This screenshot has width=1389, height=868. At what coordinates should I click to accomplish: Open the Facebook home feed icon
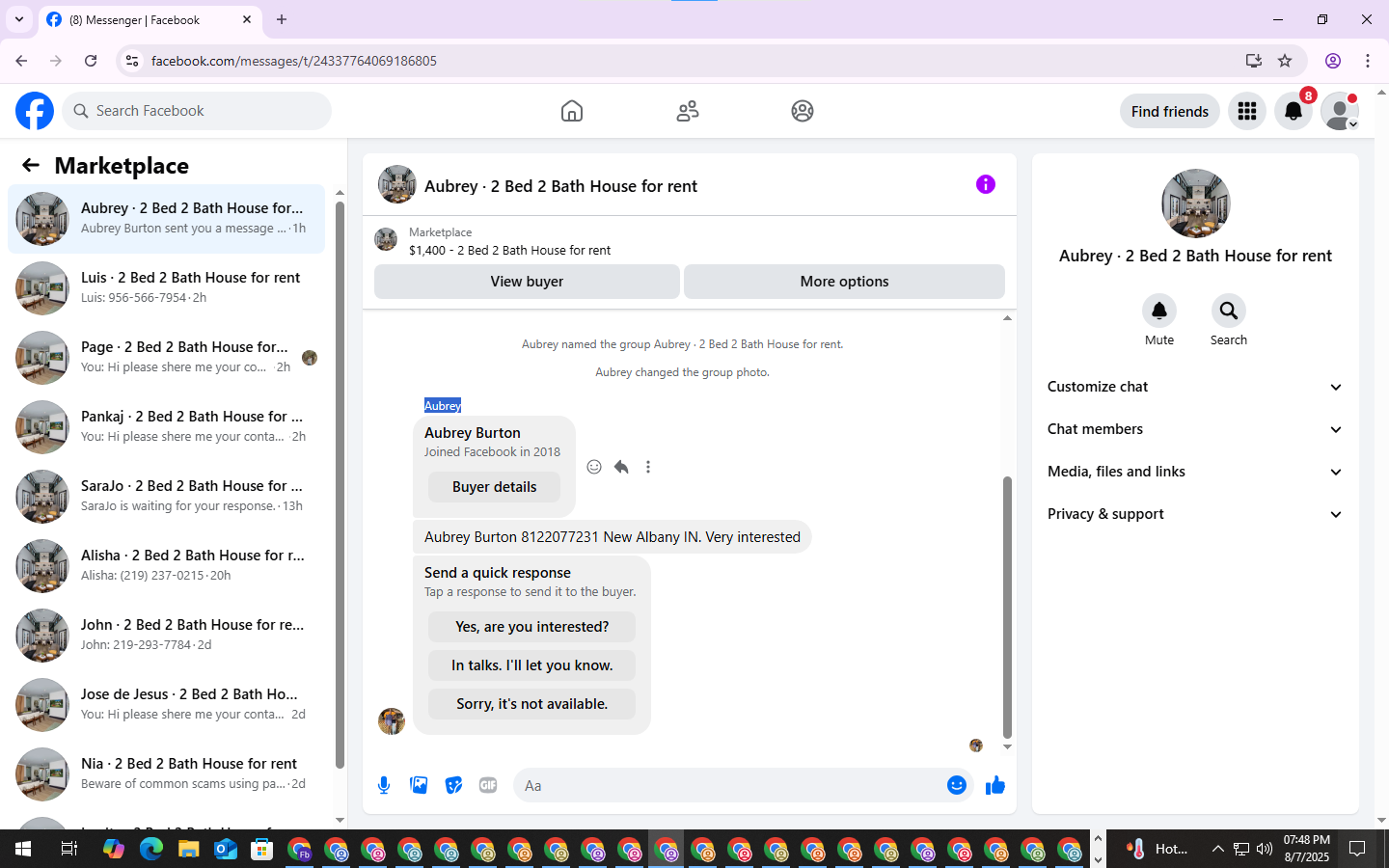(x=572, y=111)
